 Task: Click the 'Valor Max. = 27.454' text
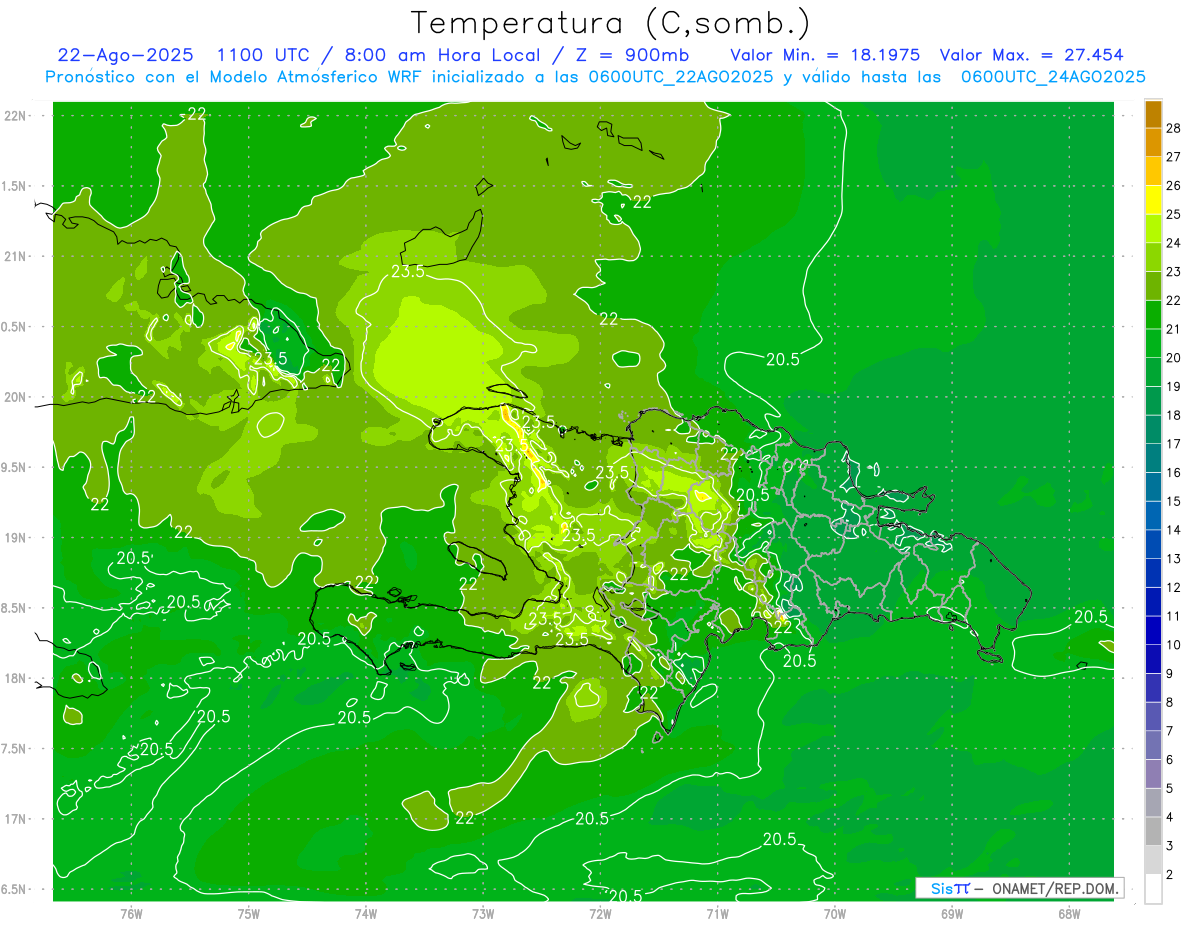1030,56
